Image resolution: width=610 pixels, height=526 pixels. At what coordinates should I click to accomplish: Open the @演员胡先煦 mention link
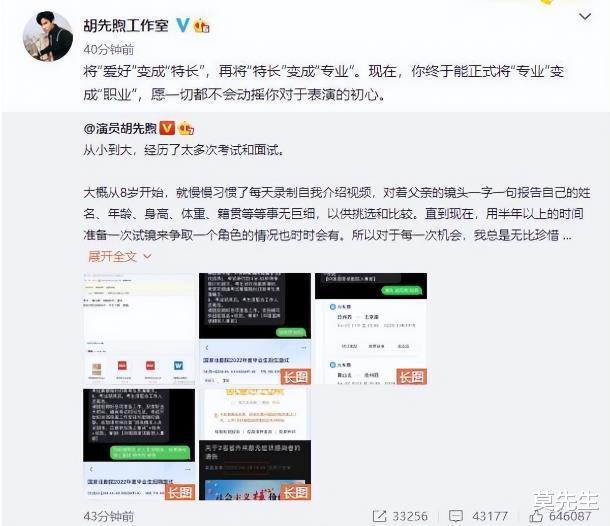click(x=120, y=128)
